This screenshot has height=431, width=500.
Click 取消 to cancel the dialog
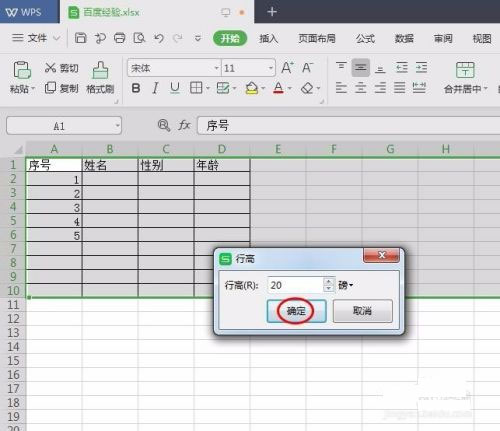pos(363,311)
